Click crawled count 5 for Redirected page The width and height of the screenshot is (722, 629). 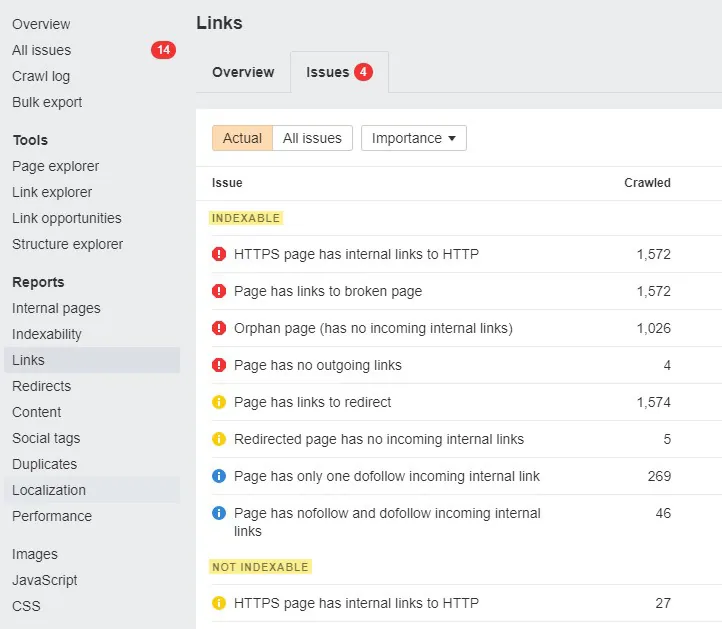tap(667, 439)
